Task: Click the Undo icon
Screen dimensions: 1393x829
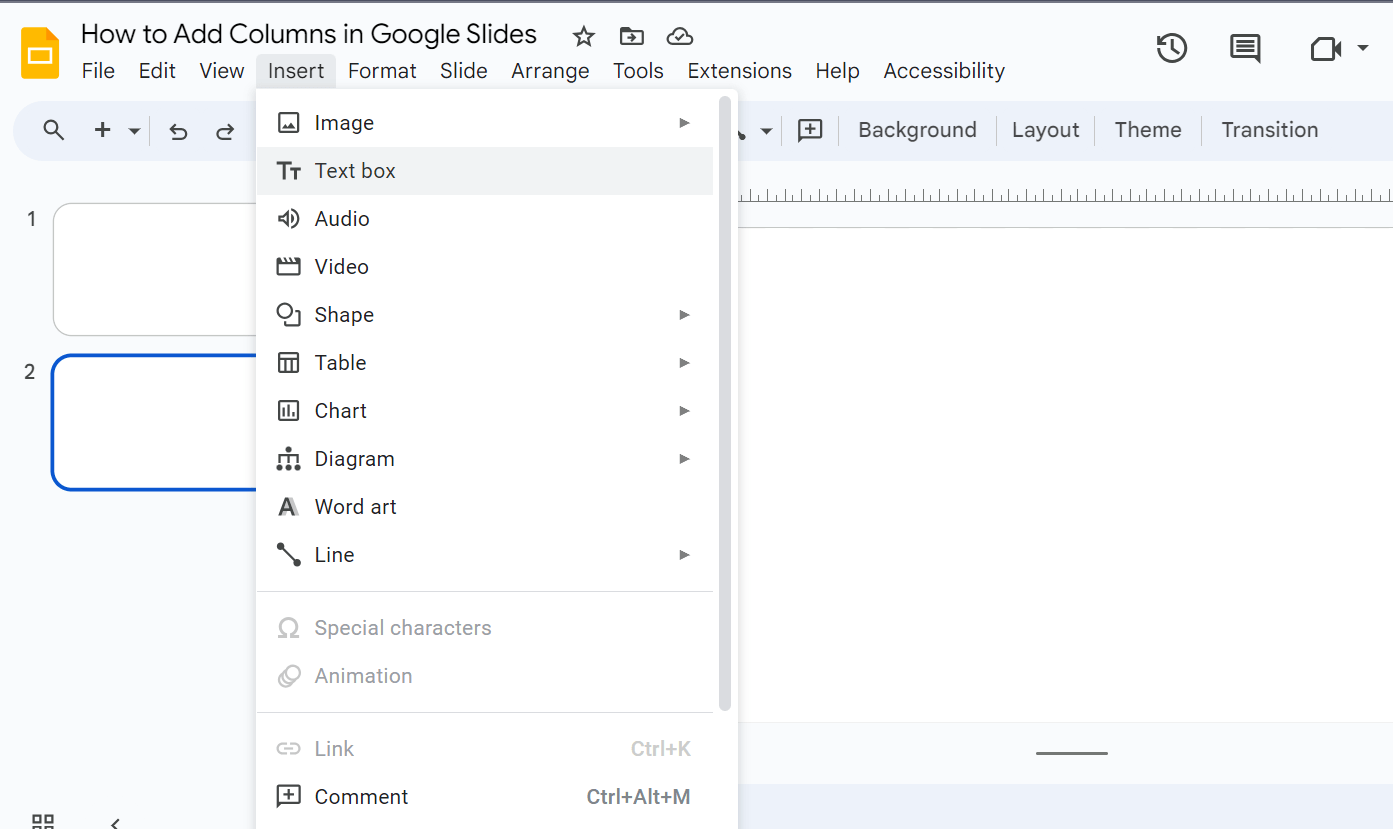Action: (178, 131)
